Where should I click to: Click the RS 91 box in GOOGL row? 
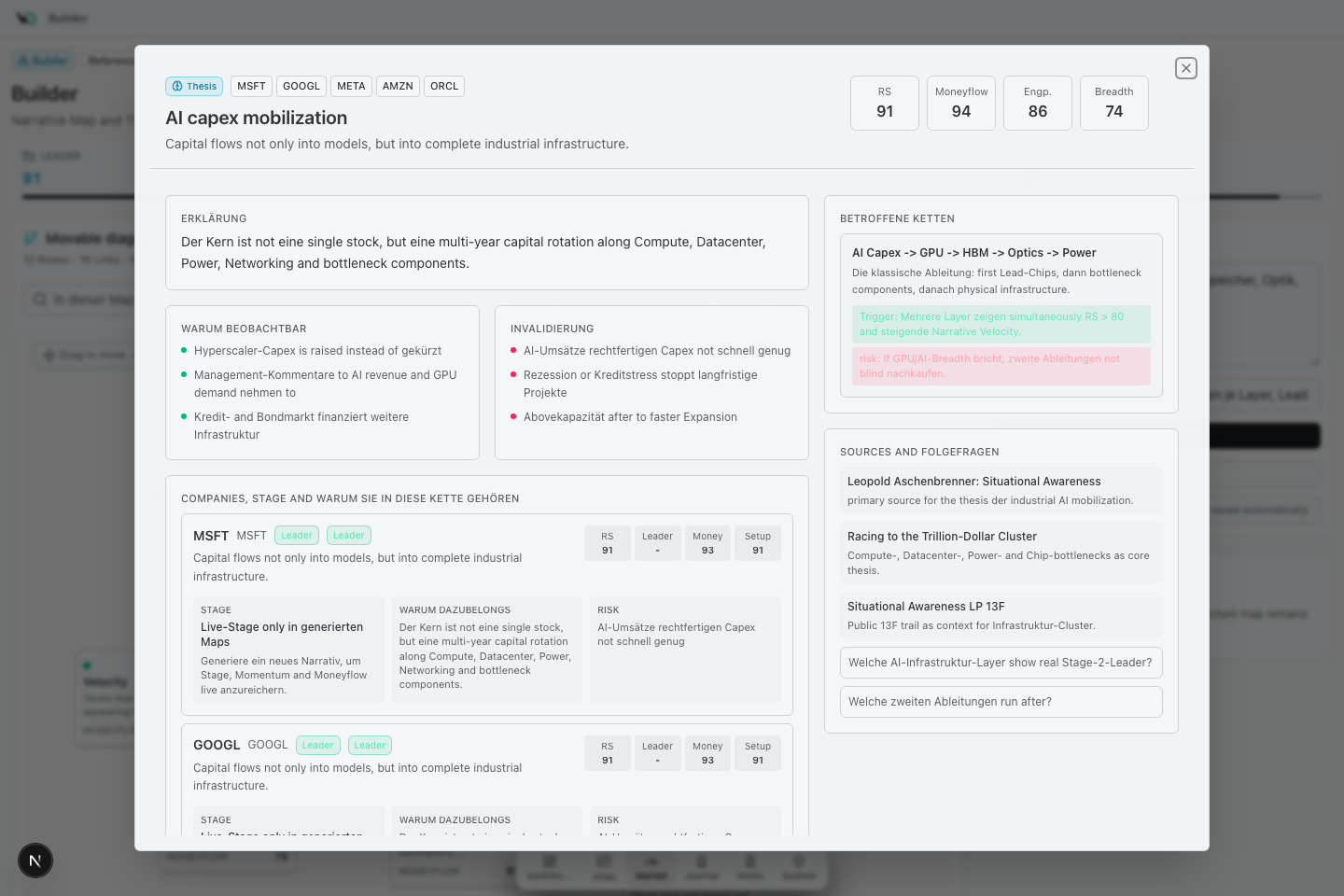click(x=608, y=753)
